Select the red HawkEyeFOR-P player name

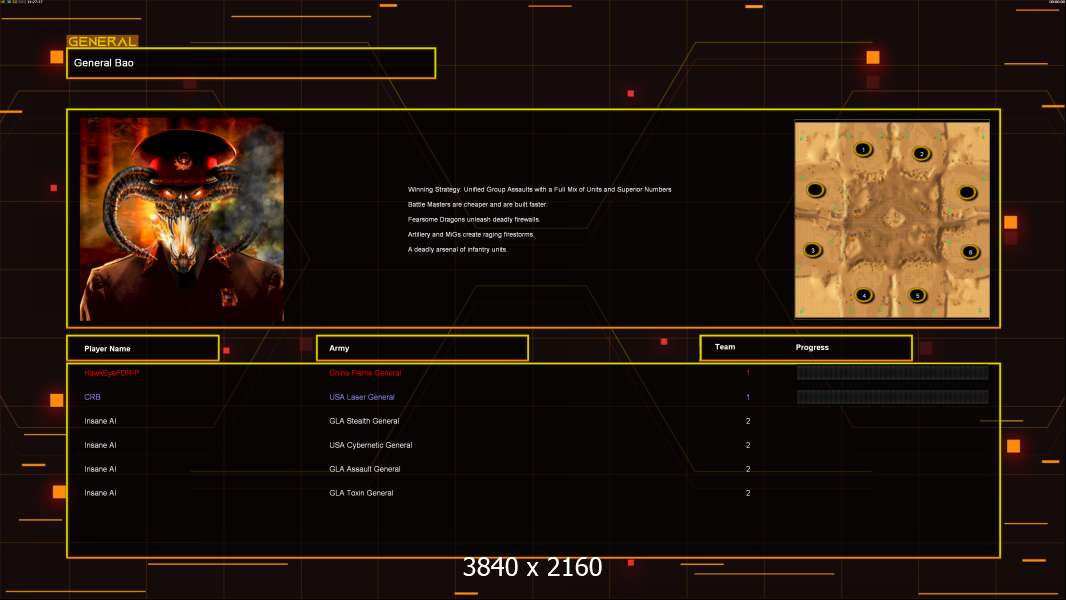tap(111, 373)
